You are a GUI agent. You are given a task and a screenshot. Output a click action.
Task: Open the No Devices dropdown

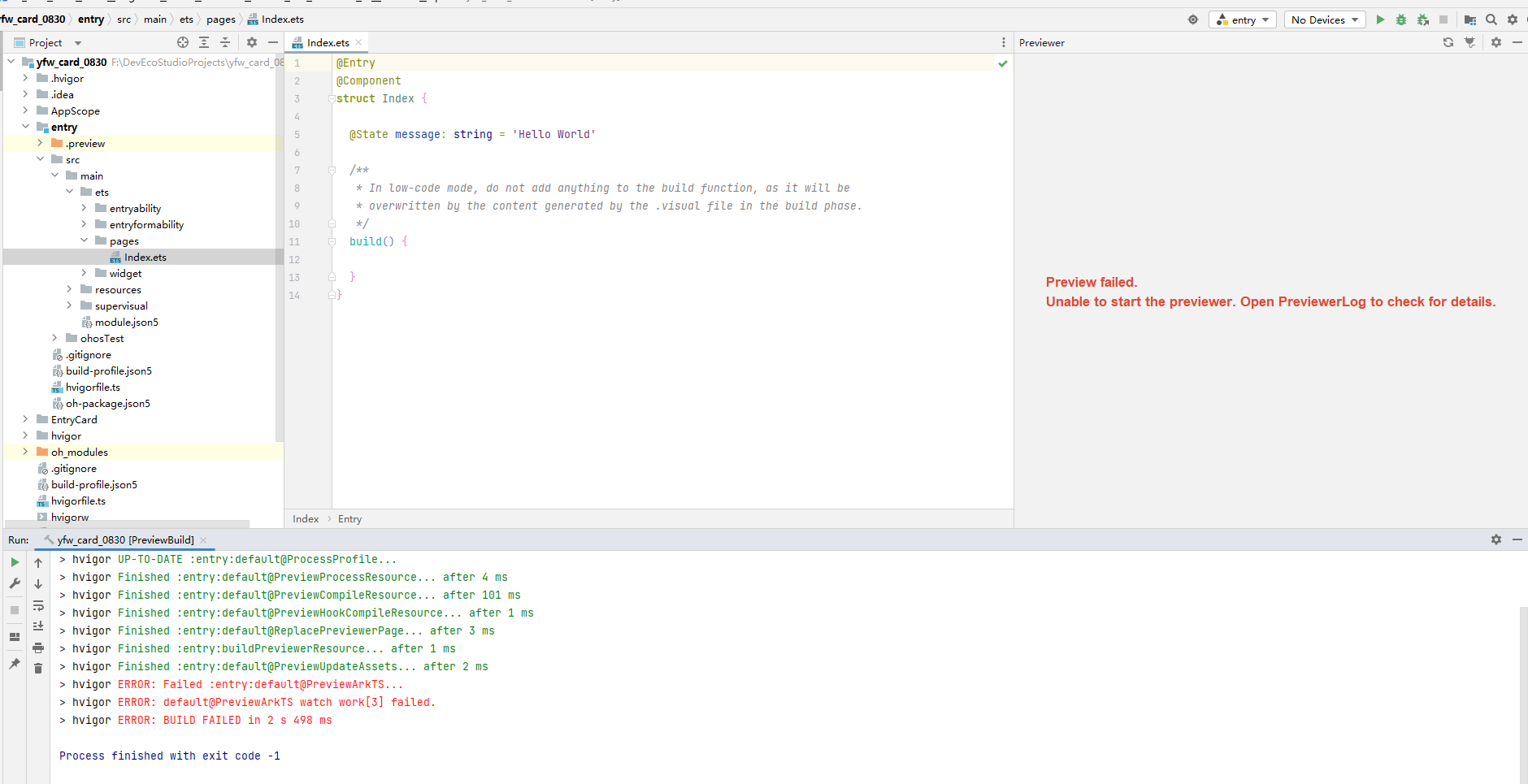click(1324, 19)
